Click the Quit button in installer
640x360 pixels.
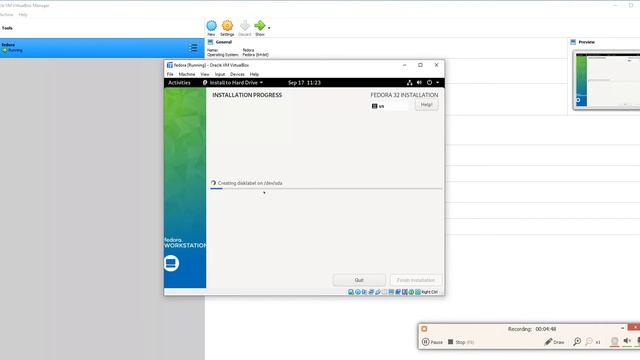(x=359, y=280)
